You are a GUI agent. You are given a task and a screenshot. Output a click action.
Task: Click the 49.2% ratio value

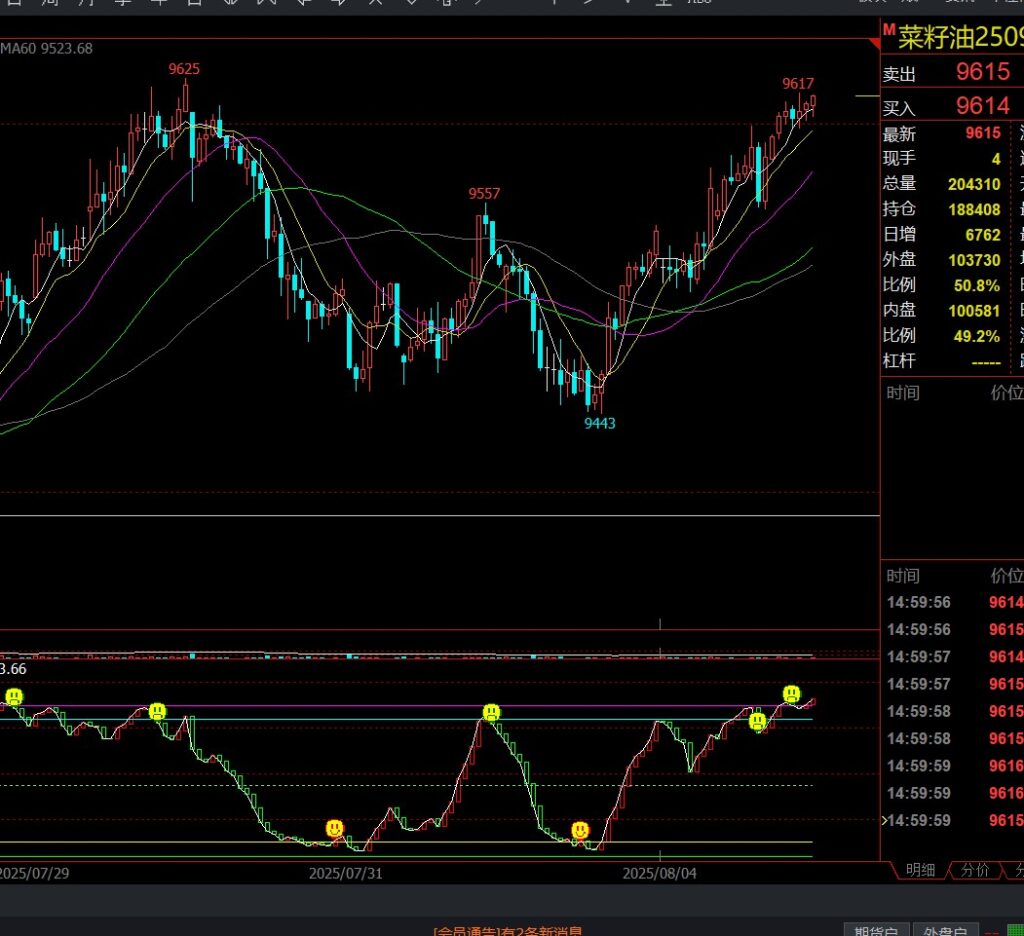(977, 336)
